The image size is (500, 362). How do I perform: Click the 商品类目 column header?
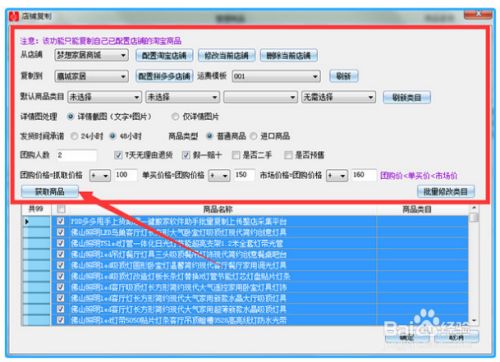(417, 209)
